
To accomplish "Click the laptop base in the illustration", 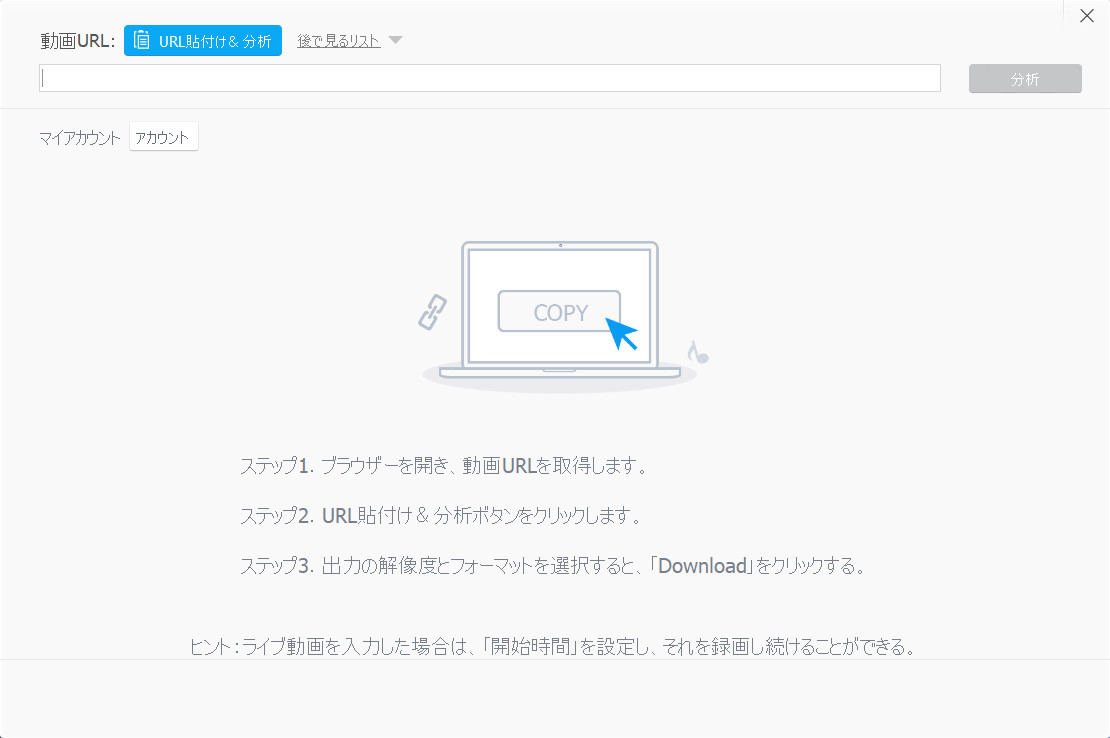I will [x=560, y=372].
